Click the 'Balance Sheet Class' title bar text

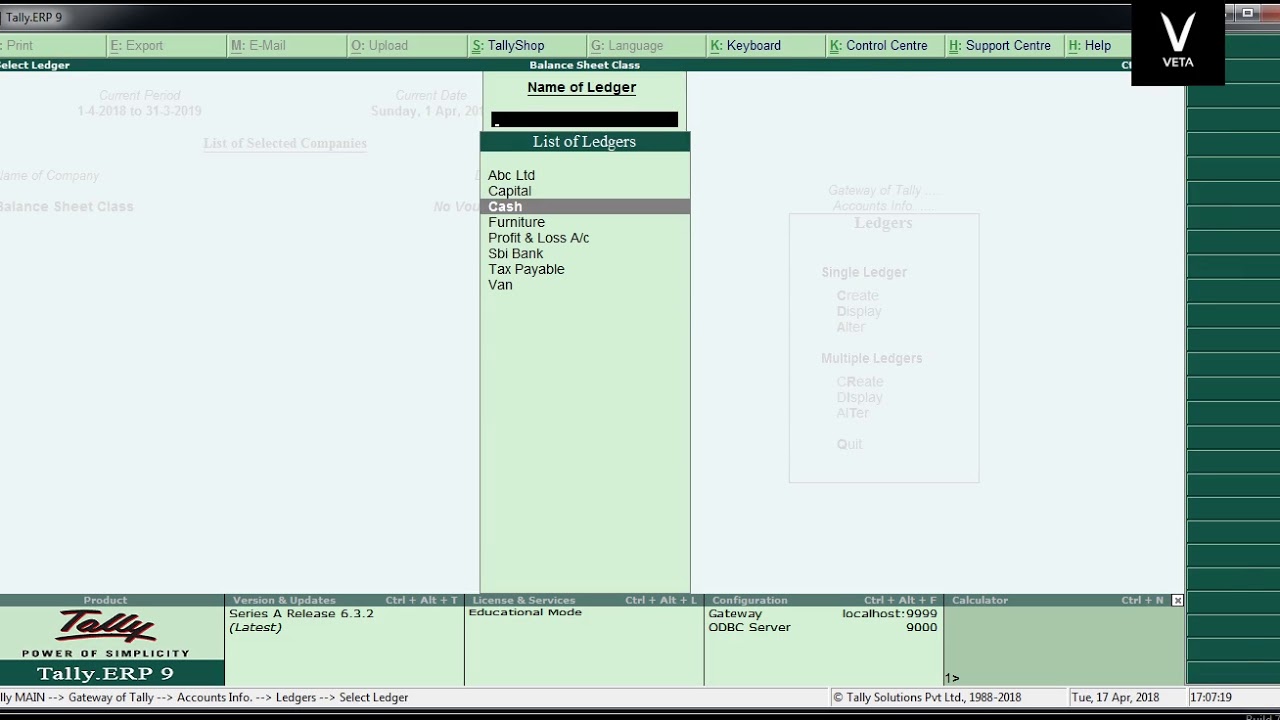click(585, 65)
